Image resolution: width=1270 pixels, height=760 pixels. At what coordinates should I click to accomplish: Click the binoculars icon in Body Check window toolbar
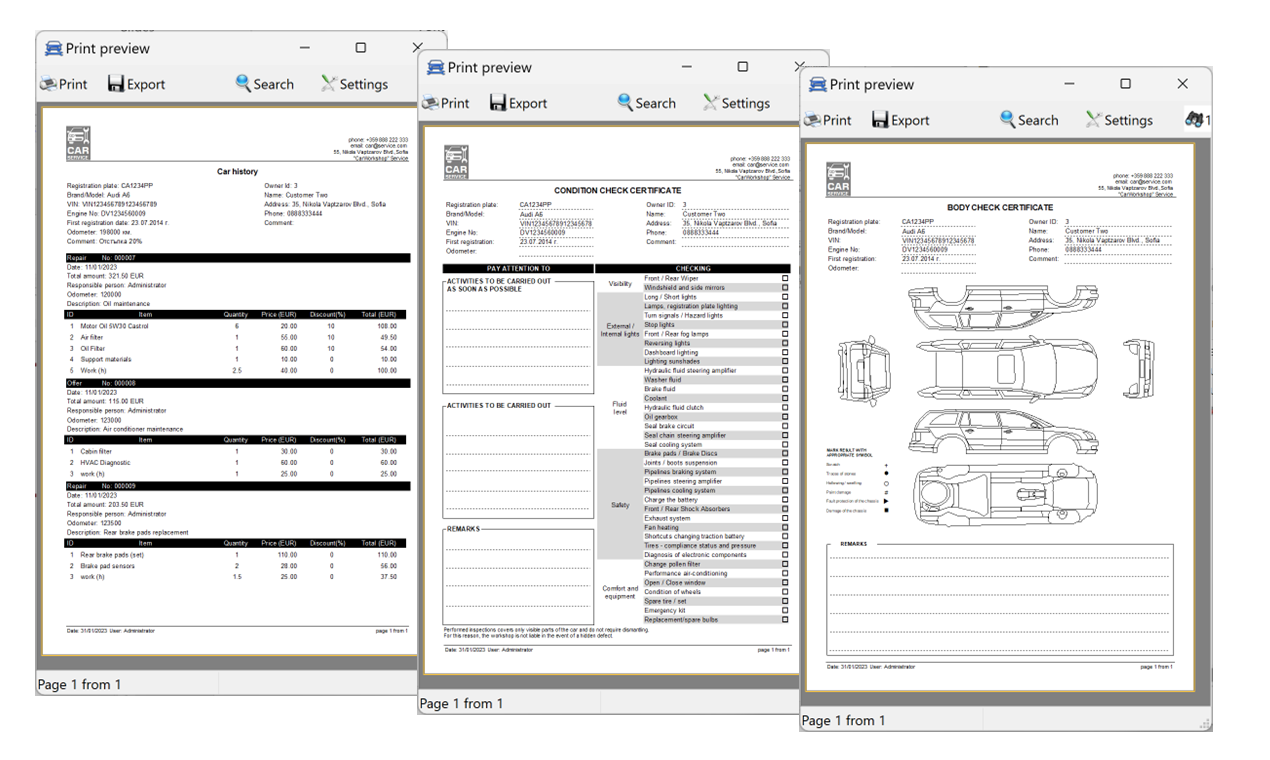click(1194, 119)
